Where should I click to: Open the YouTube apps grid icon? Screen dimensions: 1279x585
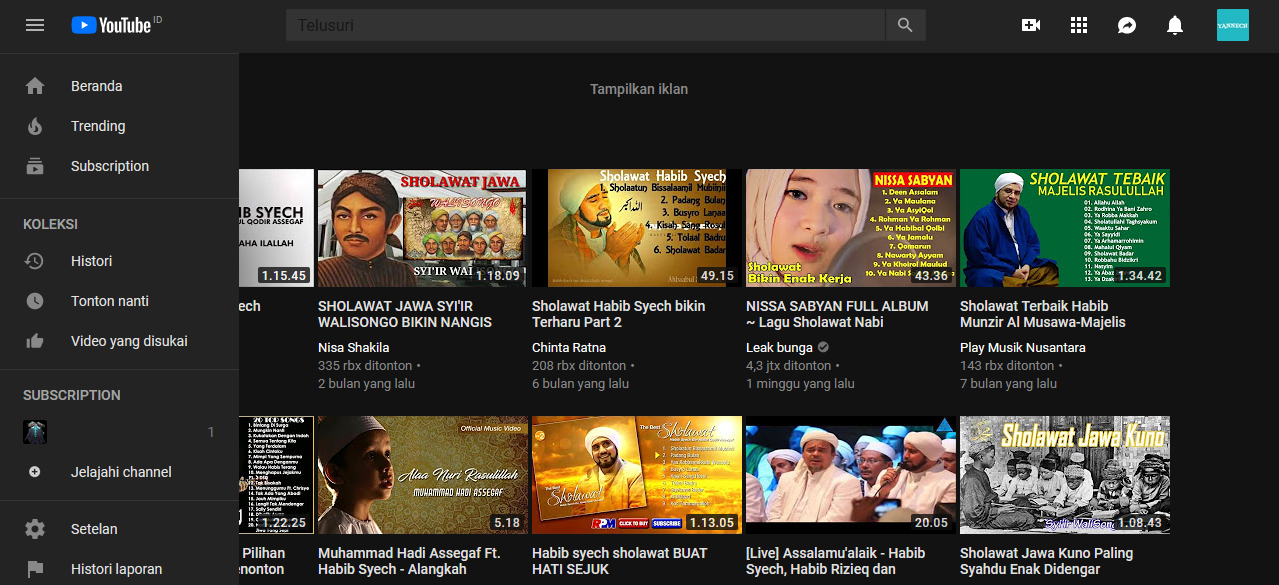click(x=1078, y=25)
